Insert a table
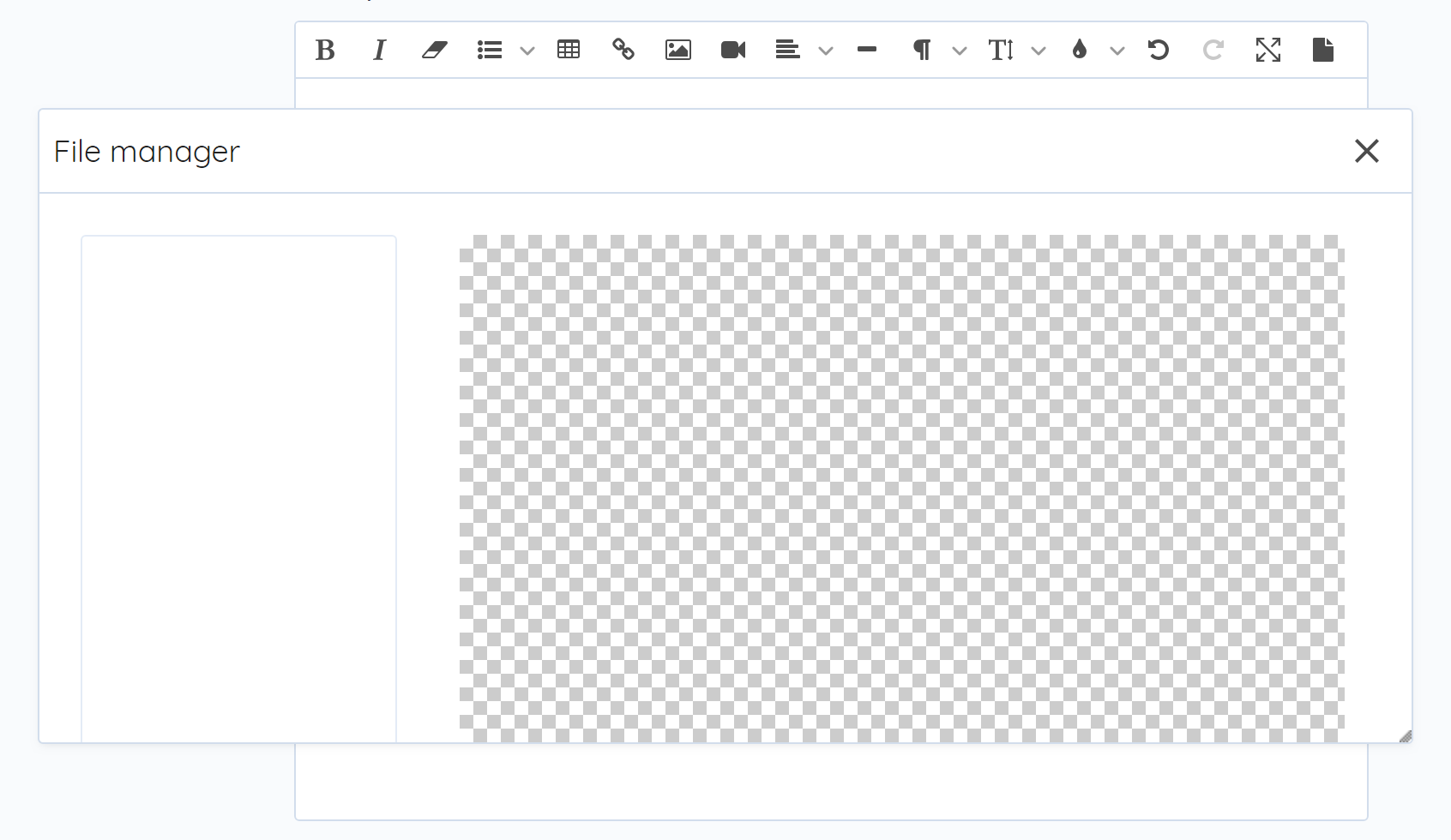This screenshot has width=1451, height=840. [568, 50]
